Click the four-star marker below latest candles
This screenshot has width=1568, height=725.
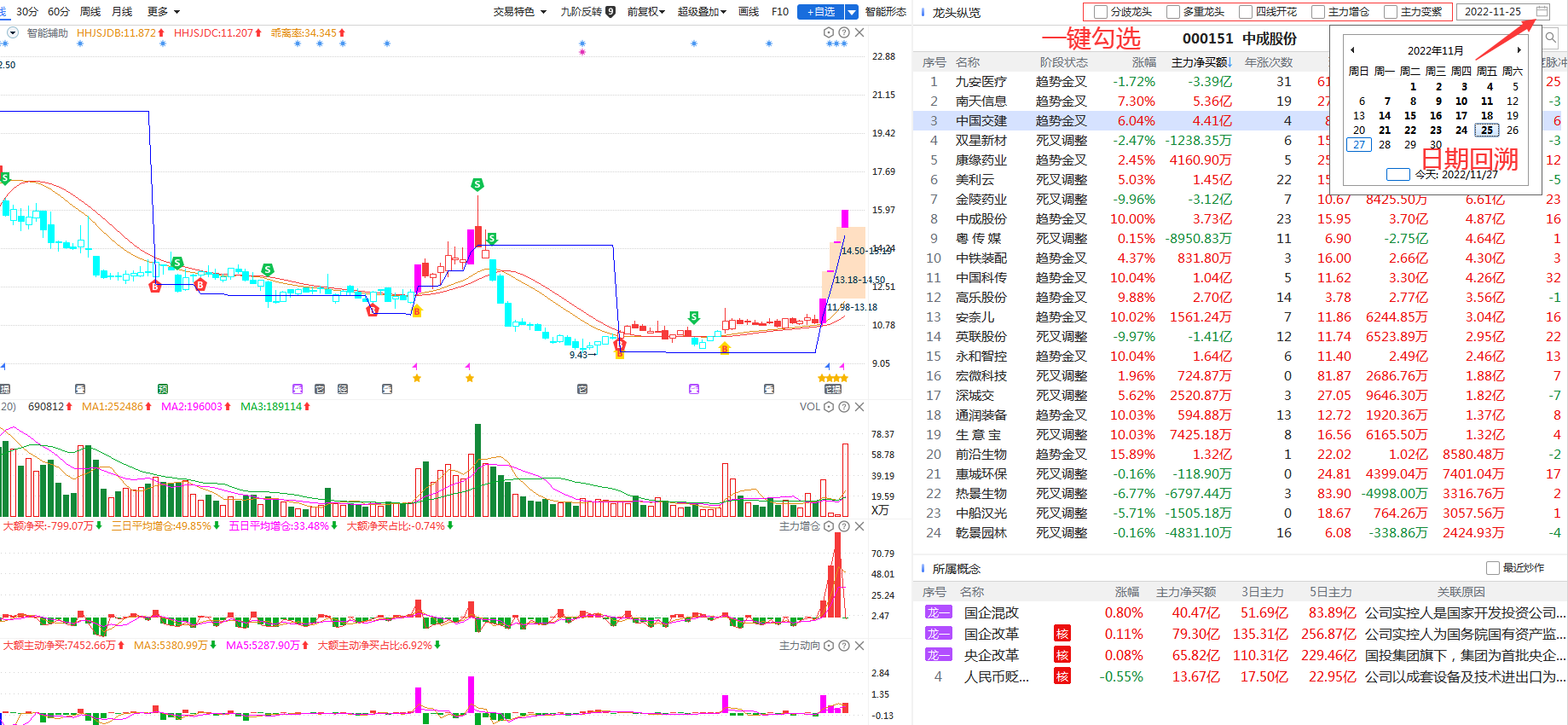pos(833,378)
